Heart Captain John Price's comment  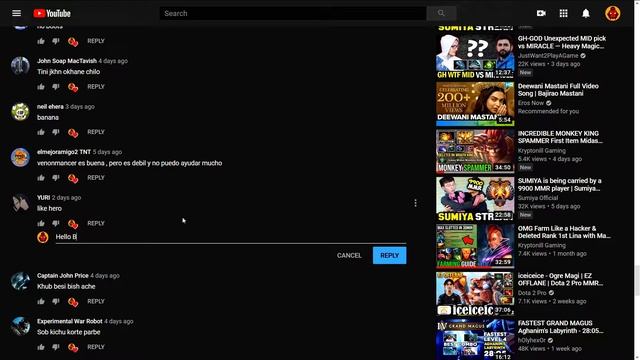[x=73, y=302]
